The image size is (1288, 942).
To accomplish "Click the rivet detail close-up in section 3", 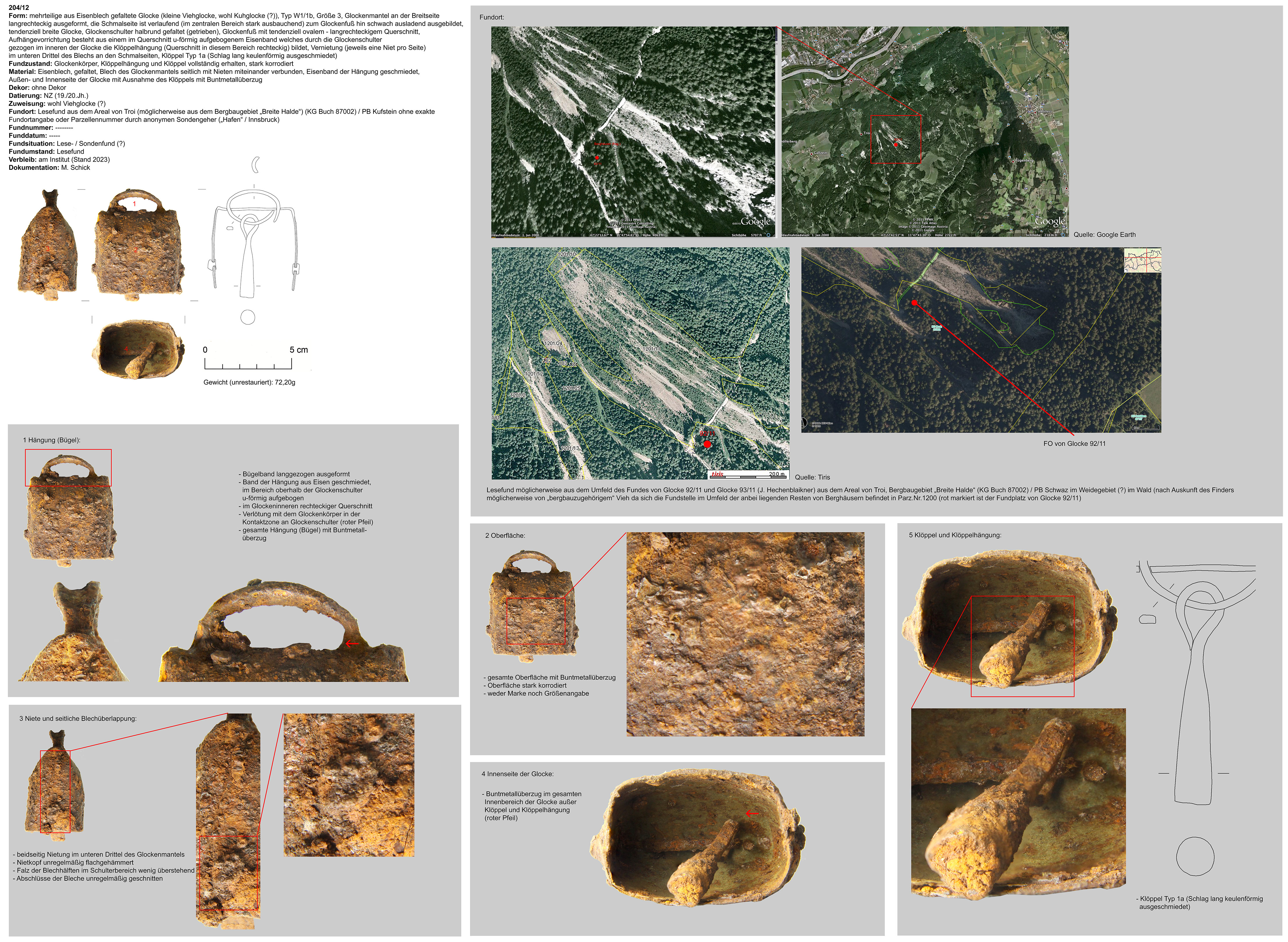I will coord(349,785).
